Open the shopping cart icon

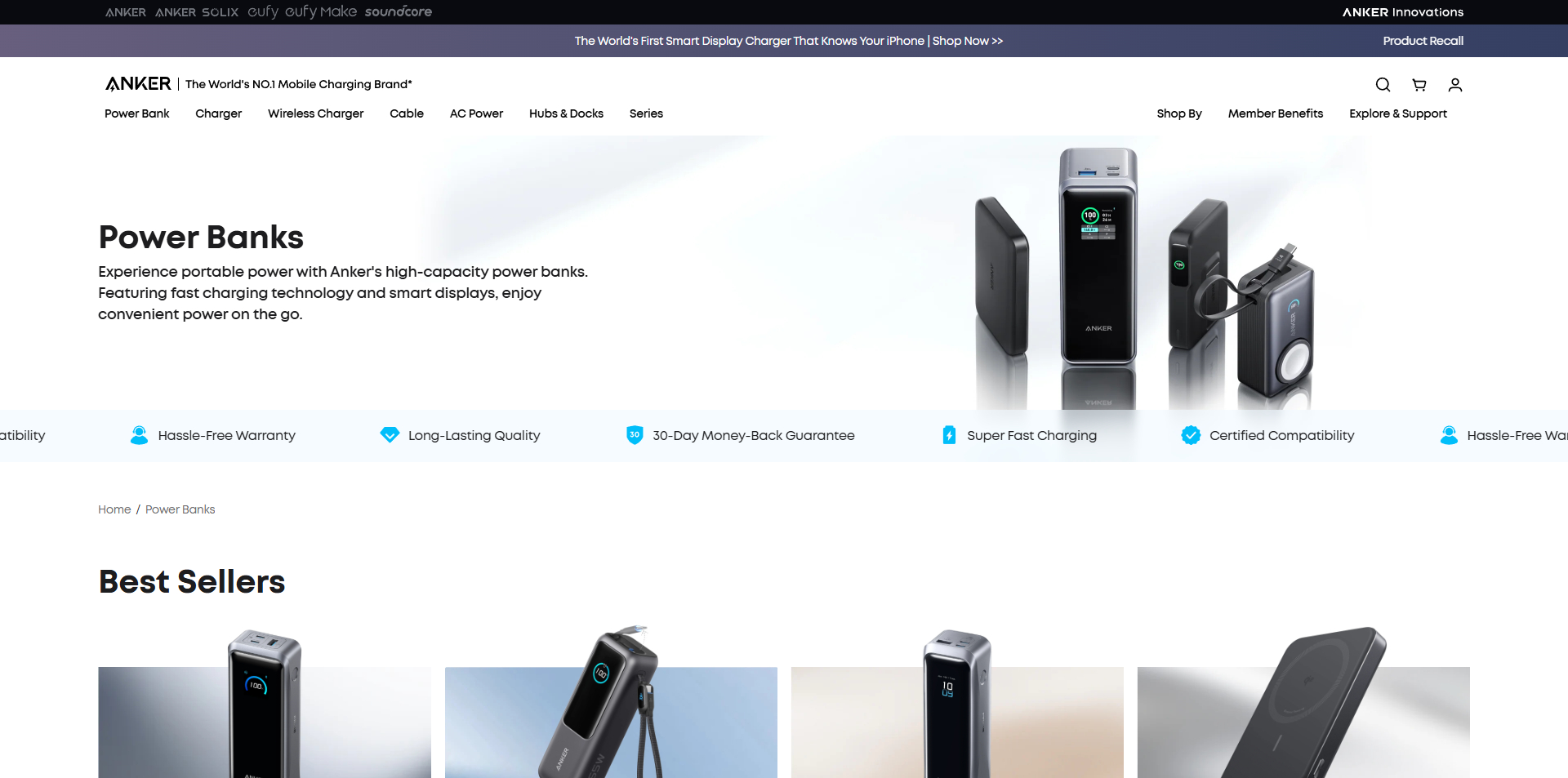coord(1419,85)
